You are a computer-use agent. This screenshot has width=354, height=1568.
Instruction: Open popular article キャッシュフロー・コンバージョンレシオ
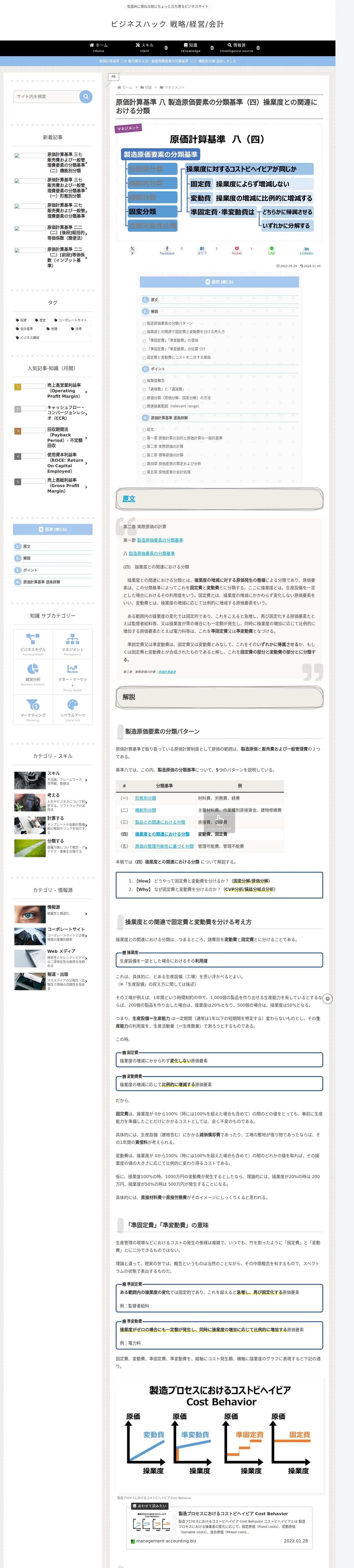tap(53, 413)
